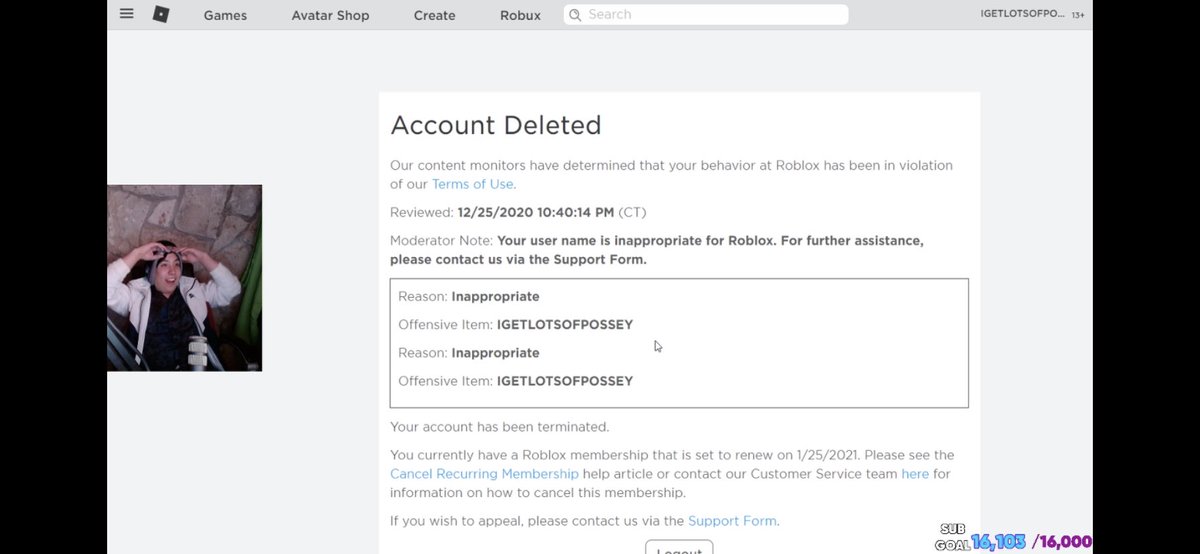Viewport: 1200px width, 554px height.
Task: Click the sub goal counter 16,103
Action: click(x=998, y=541)
